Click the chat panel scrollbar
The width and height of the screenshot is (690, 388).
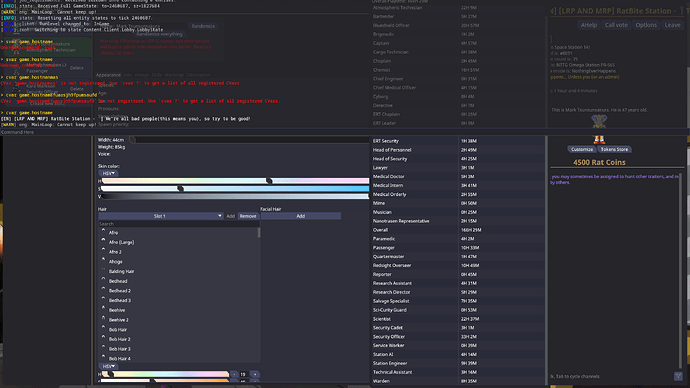pos(681,271)
